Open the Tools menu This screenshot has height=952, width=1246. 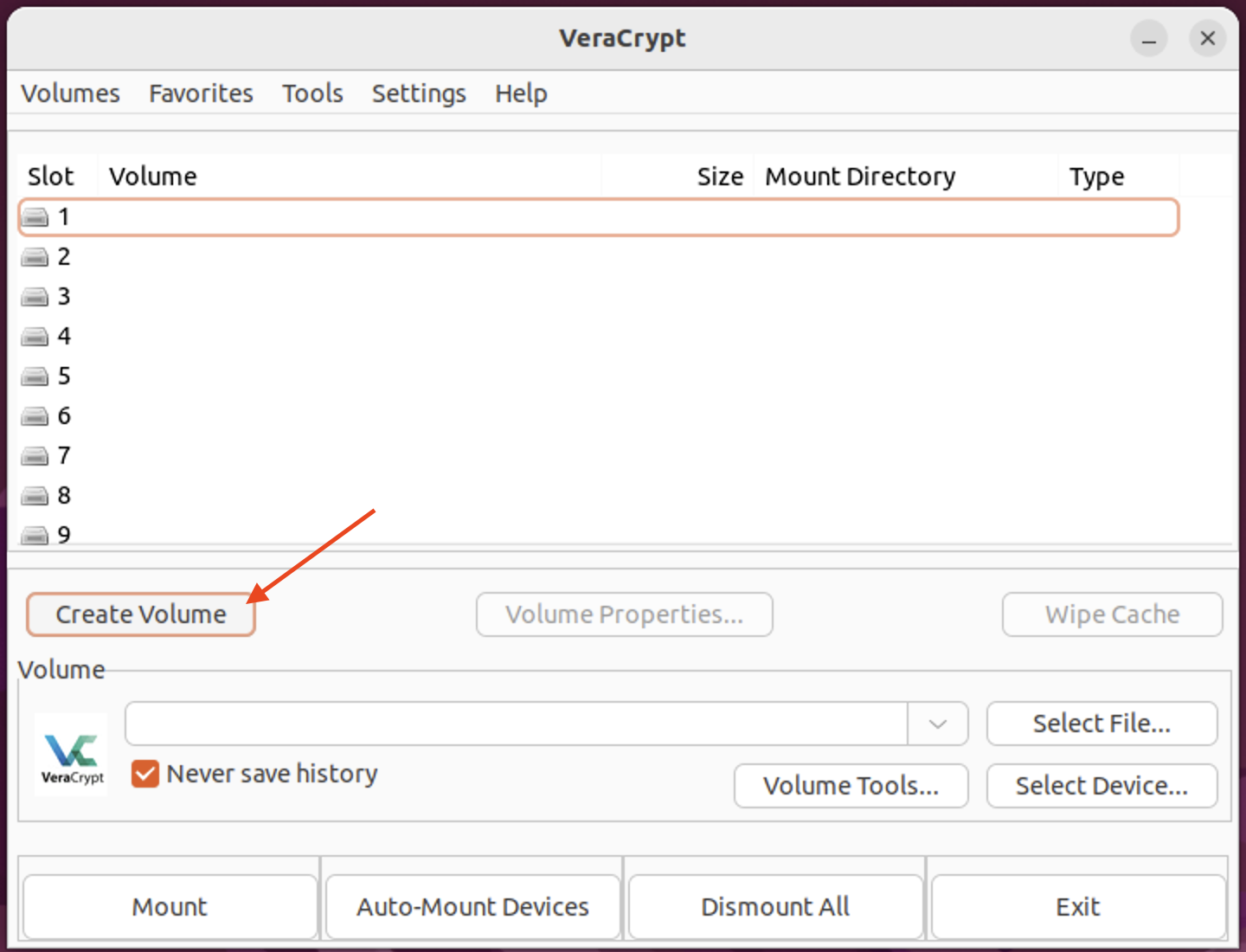[x=311, y=93]
